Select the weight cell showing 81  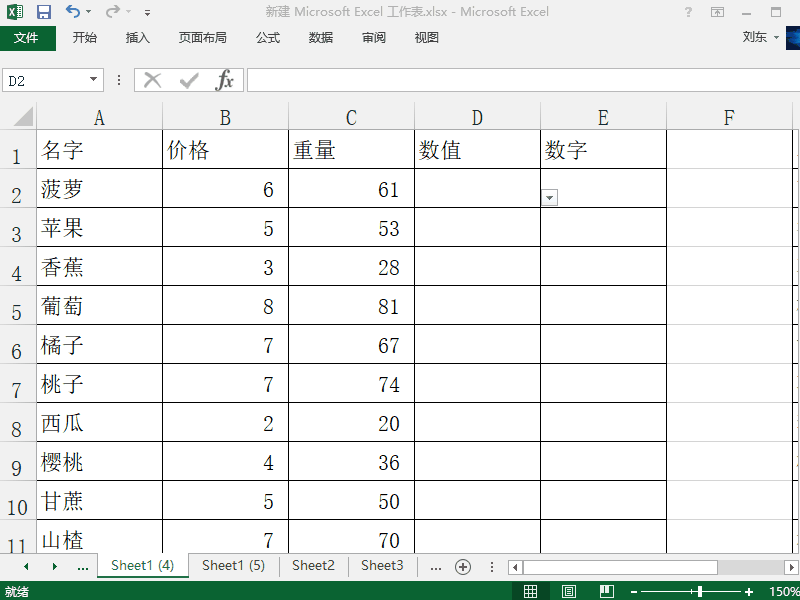coord(352,305)
